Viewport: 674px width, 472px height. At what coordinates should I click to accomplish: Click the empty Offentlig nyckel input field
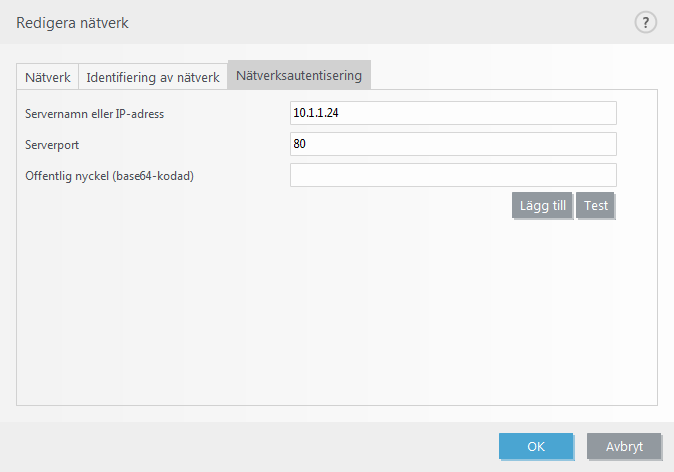tap(453, 175)
